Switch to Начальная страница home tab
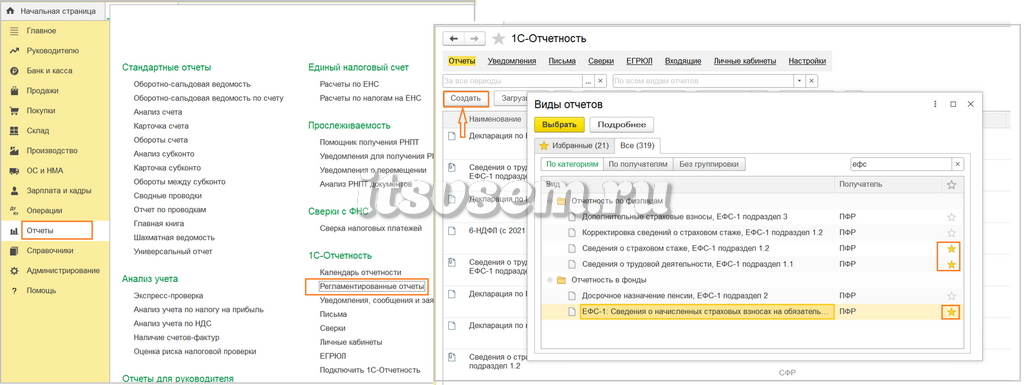 click(x=51, y=12)
